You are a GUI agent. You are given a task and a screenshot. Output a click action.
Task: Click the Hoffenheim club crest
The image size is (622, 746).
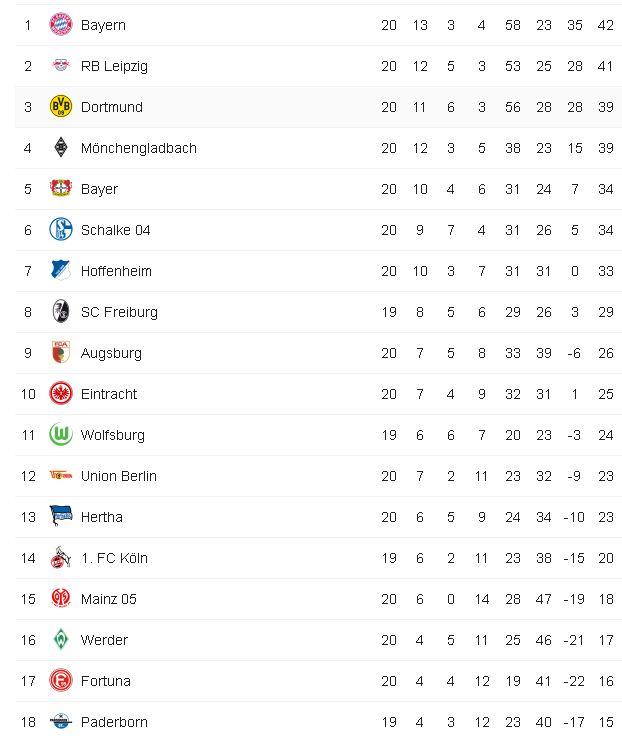coord(61,271)
